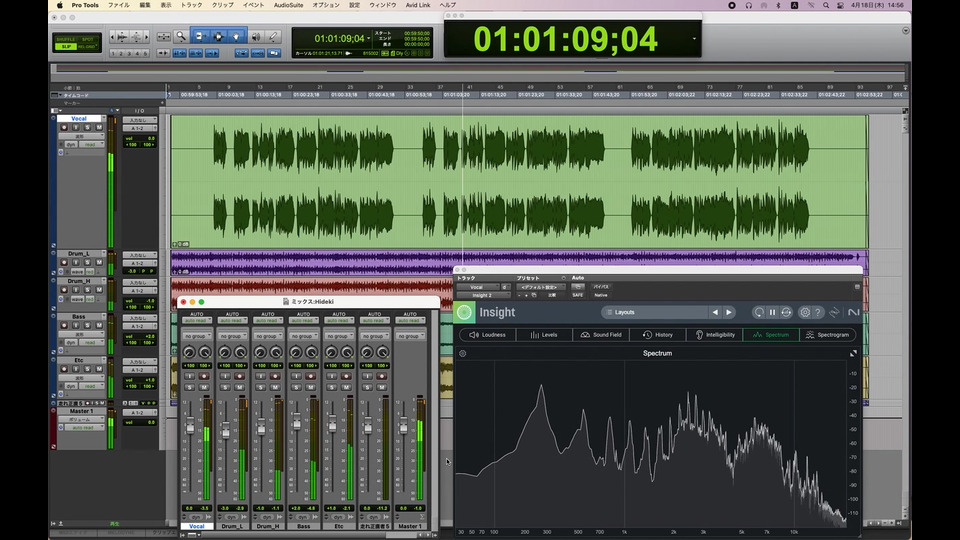Click the Native button in plugin header
Screen dimensions: 960x540
[601, 295]
